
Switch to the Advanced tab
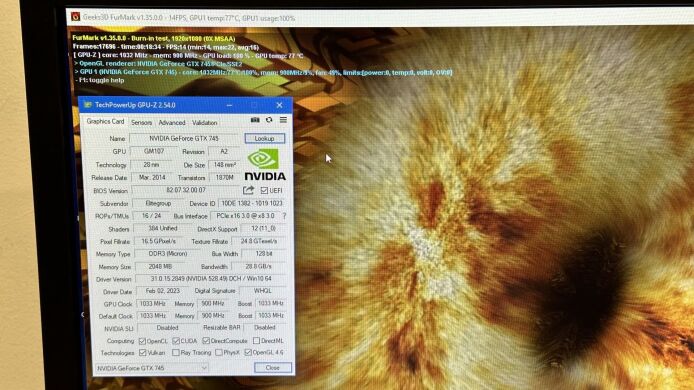(x=172, y=123)
